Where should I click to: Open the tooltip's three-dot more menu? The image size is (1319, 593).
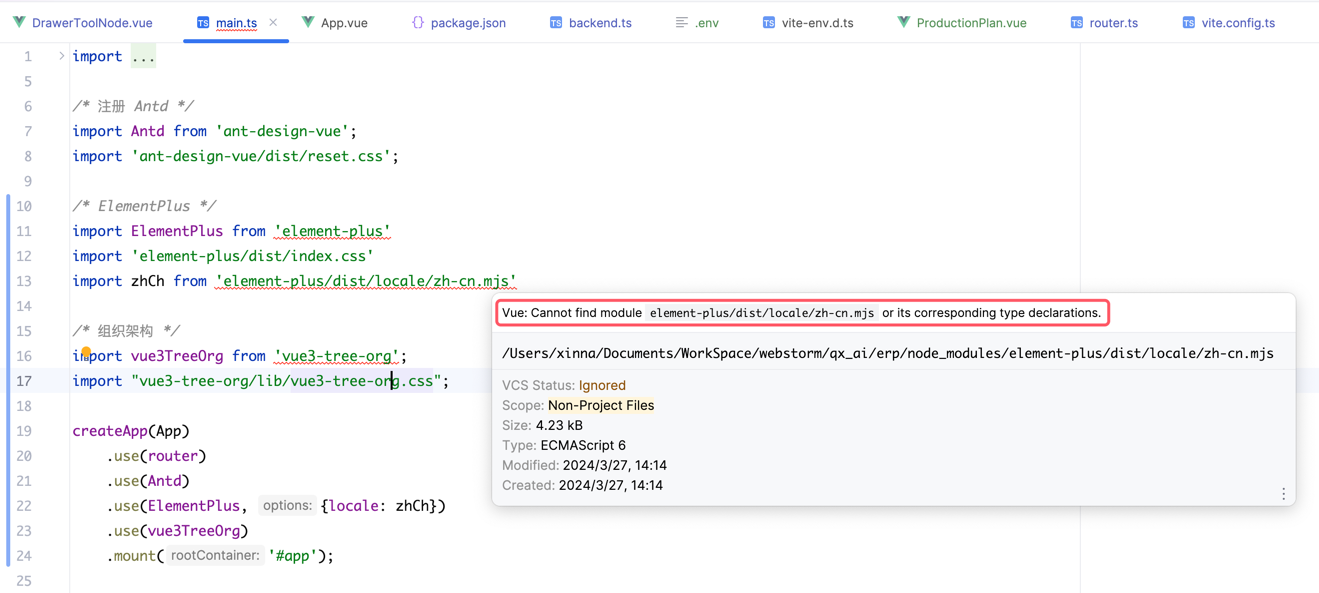pos(1283,494)
